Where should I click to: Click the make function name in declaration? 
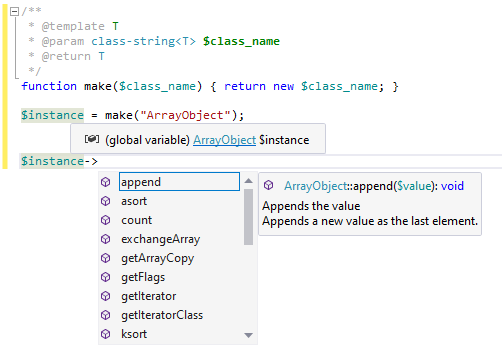click(98, 86)
